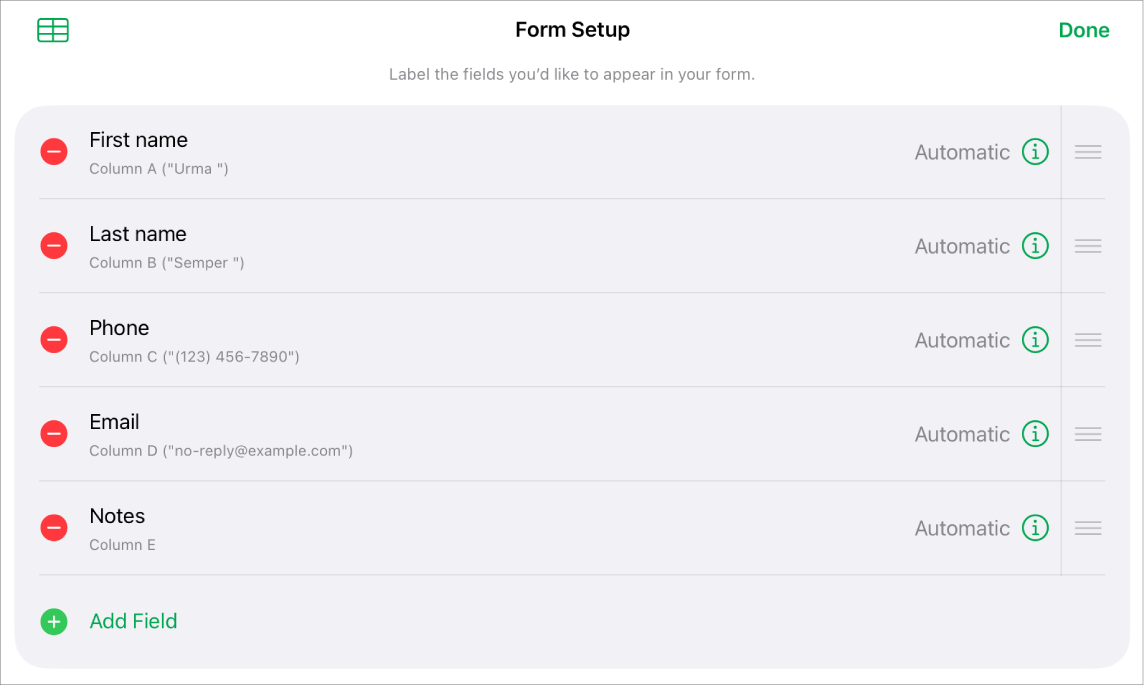The image size is (1146, 686).
Task: Tap the info icon beside Email
Action: tap(1036, 433)
